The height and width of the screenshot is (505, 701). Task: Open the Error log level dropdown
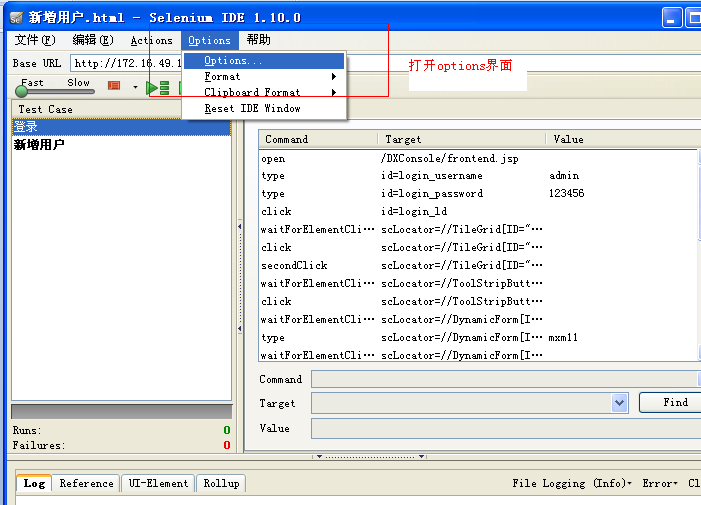tap(660, 483)
